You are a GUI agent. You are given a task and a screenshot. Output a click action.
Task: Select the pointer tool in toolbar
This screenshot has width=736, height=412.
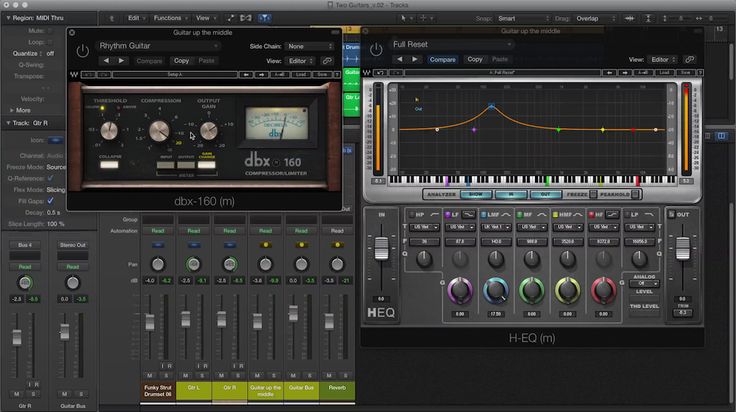(x=403, y=18)
